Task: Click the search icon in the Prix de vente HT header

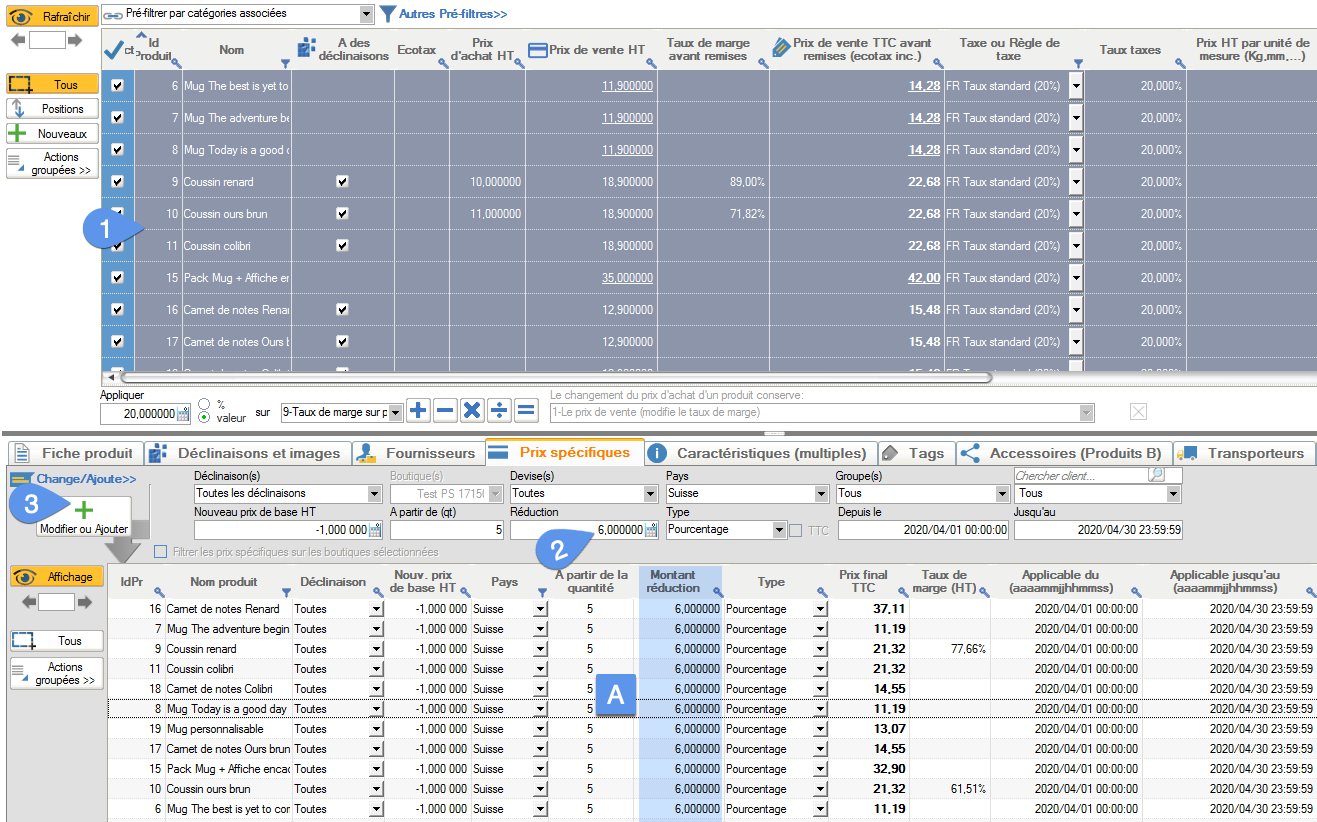Action: click(651, 65)
